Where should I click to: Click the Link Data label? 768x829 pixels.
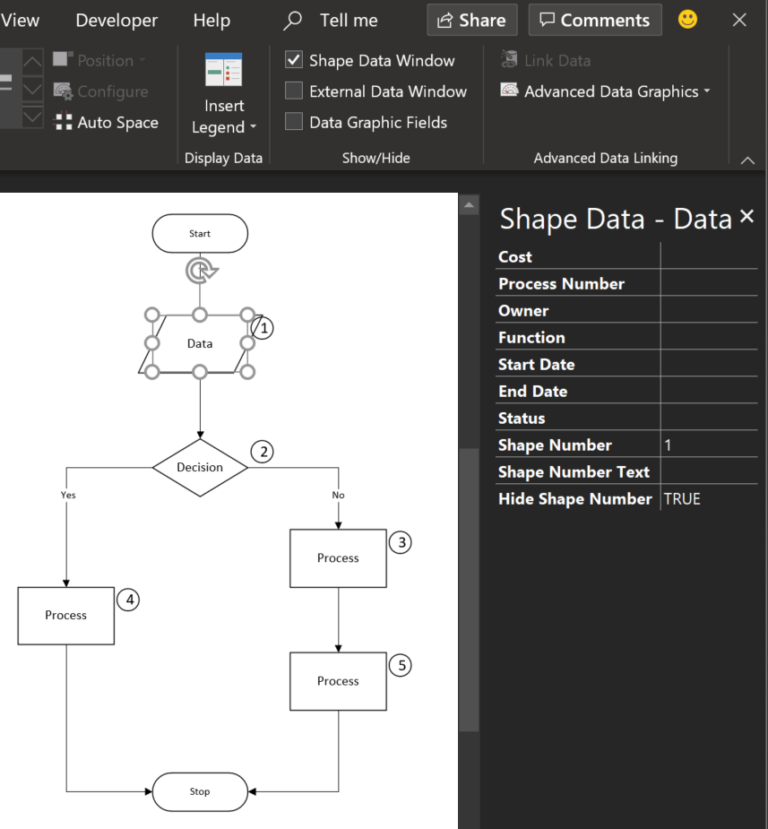point(557,60)
